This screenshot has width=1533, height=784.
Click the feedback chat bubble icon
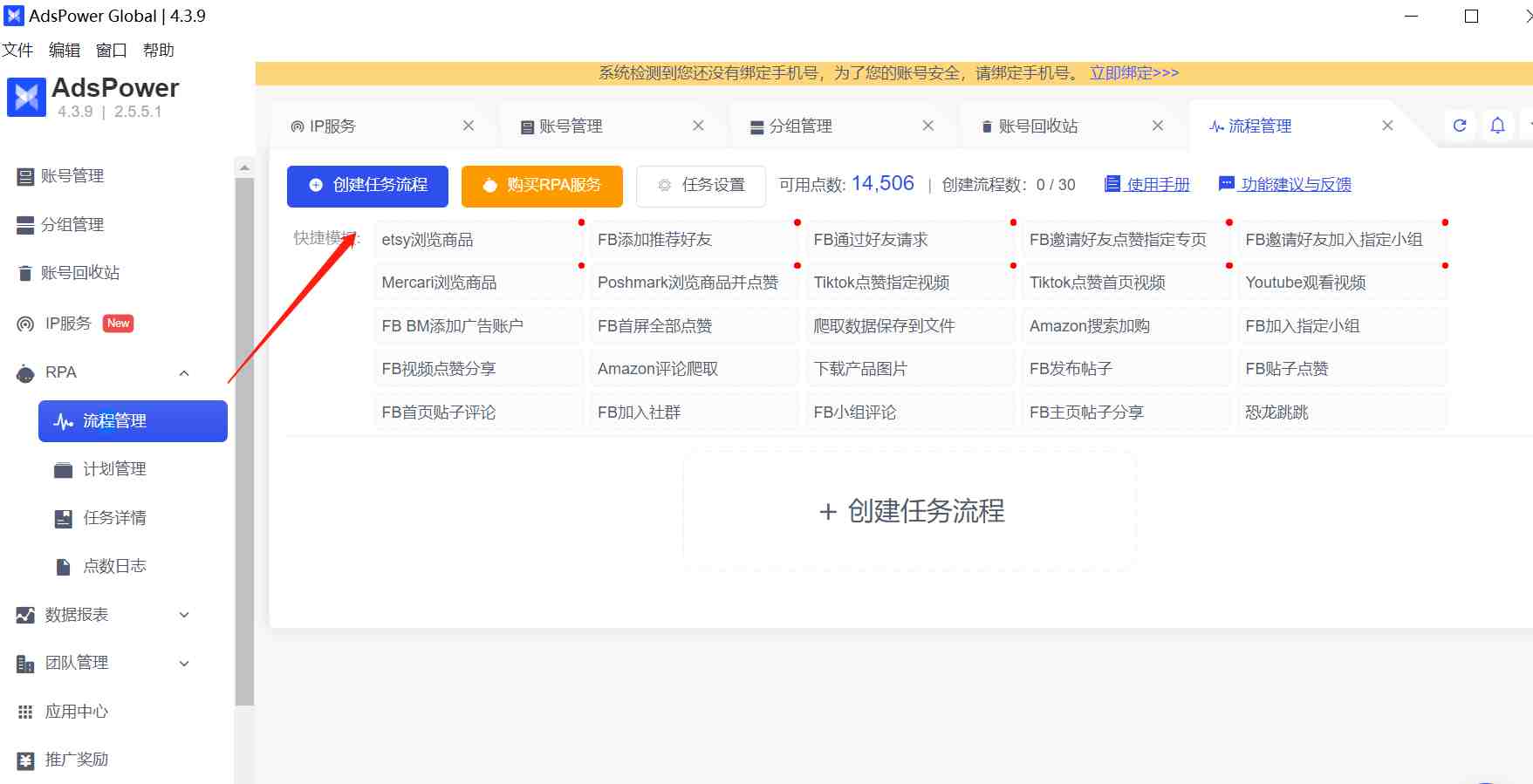pos(1226,183)
